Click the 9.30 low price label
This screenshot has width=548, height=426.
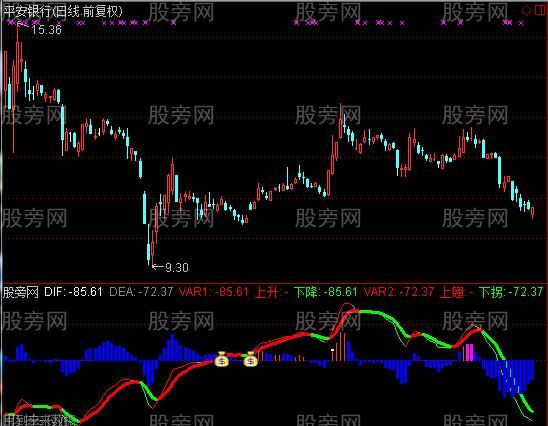(x=177, y=268)
